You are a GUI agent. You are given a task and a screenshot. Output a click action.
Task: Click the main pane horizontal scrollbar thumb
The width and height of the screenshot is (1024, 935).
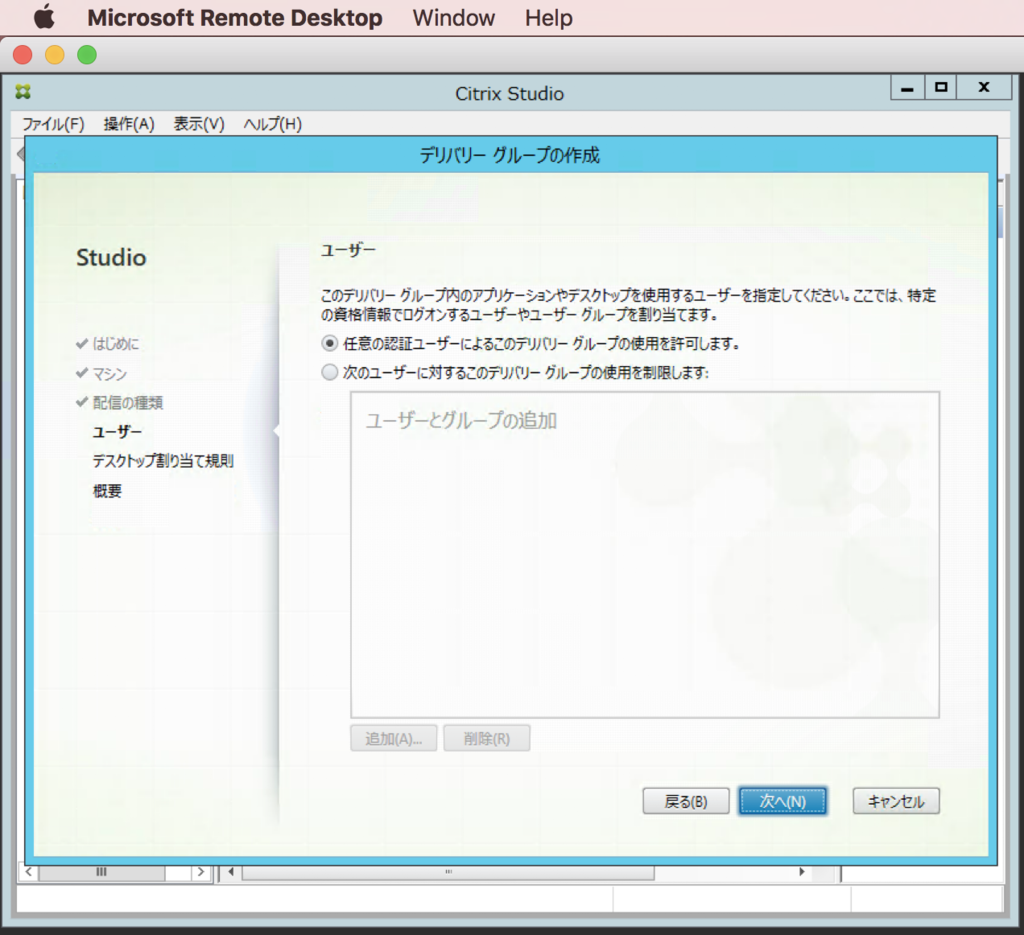pos(448,872)
